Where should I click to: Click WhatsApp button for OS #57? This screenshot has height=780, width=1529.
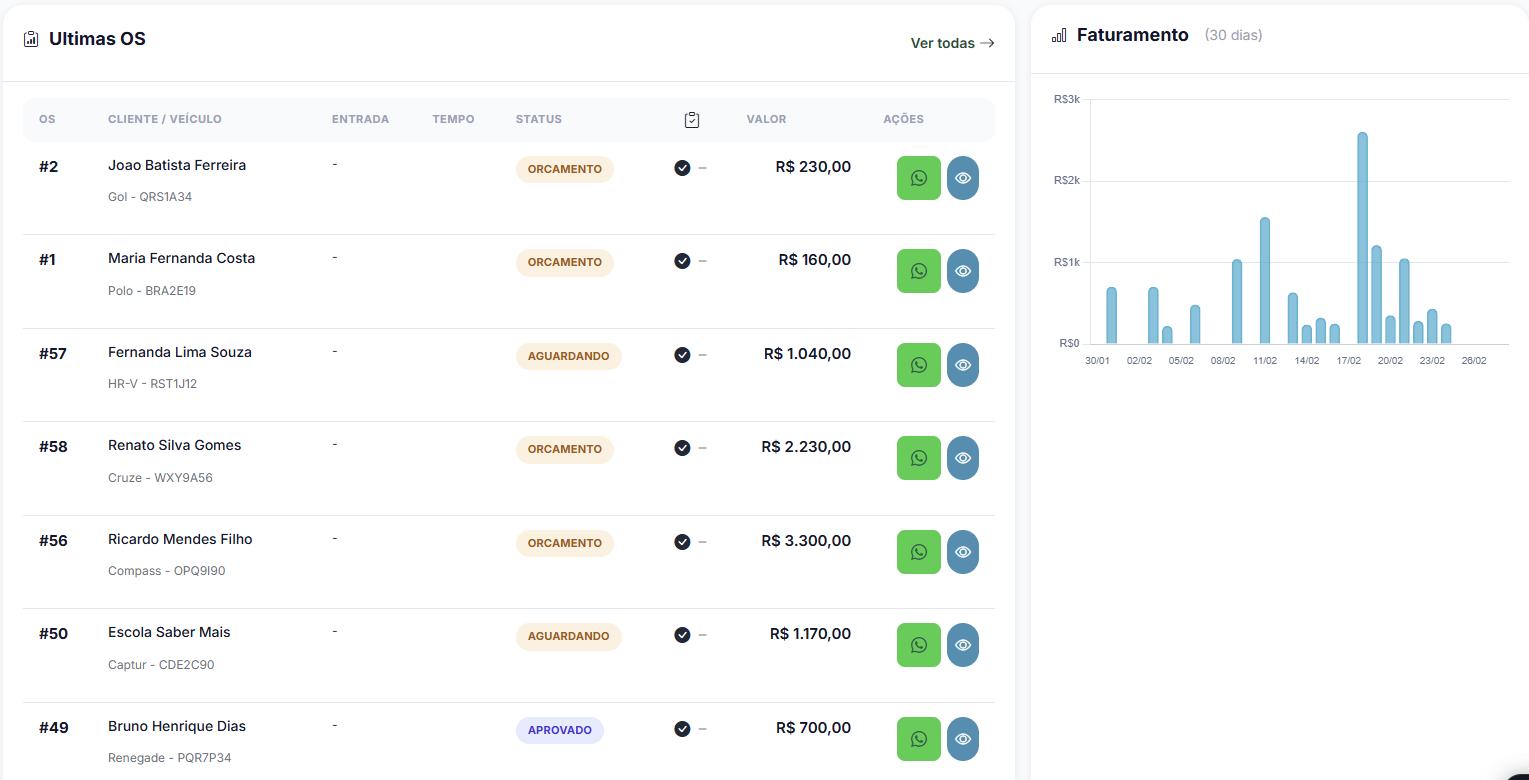point(918,365)
